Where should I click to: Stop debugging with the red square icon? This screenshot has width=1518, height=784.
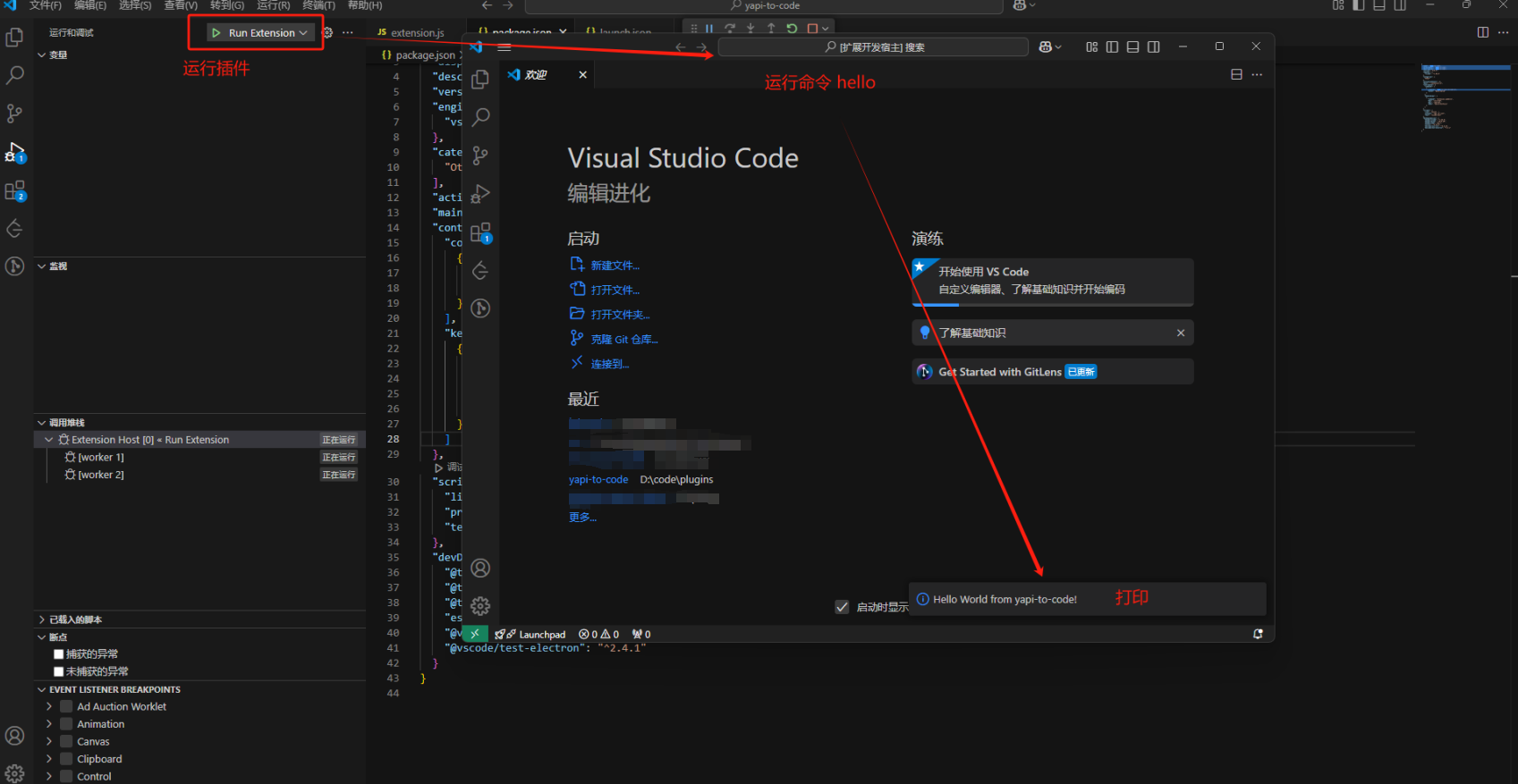pos(812,29)
